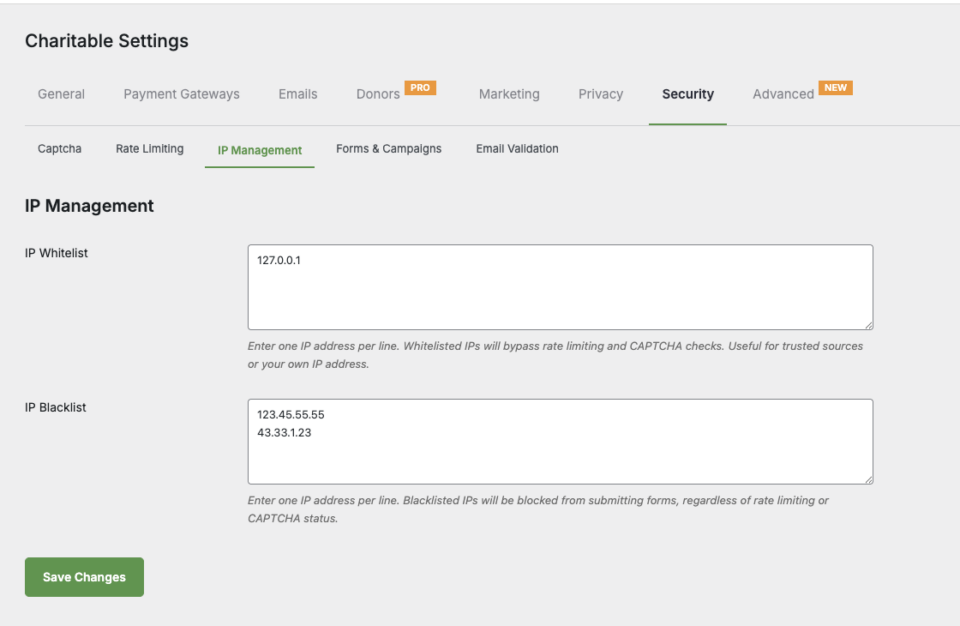960x626 pixels.
Task: Click the IP Blacklist box resize handle
Action: [x=867, y=479]
